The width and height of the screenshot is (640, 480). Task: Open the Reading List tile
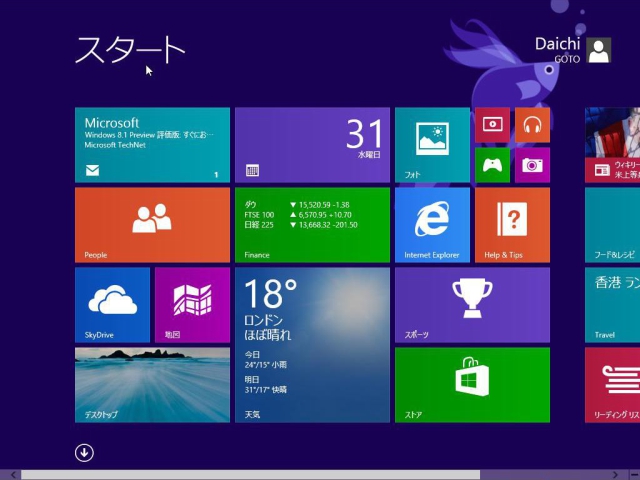point(612,385)
